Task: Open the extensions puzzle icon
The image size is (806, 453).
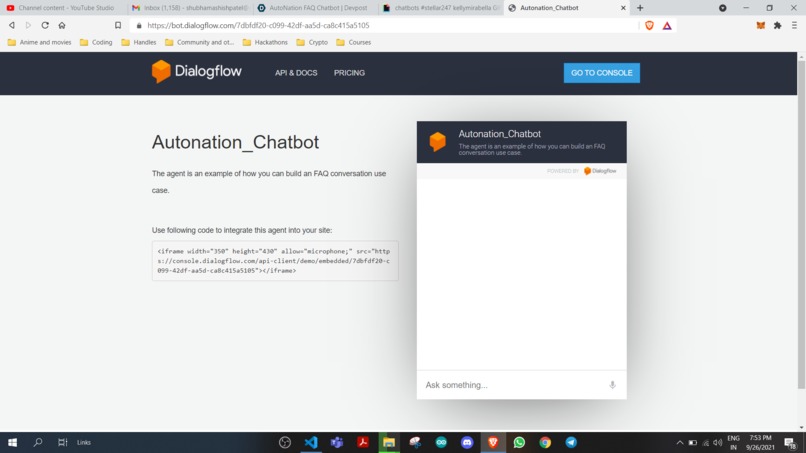Action: click(777, 25)
